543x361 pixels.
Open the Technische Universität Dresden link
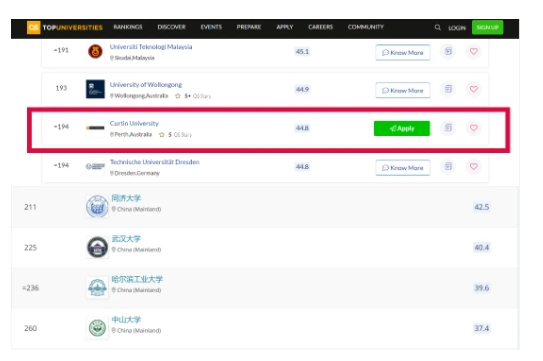click(155, 162)
